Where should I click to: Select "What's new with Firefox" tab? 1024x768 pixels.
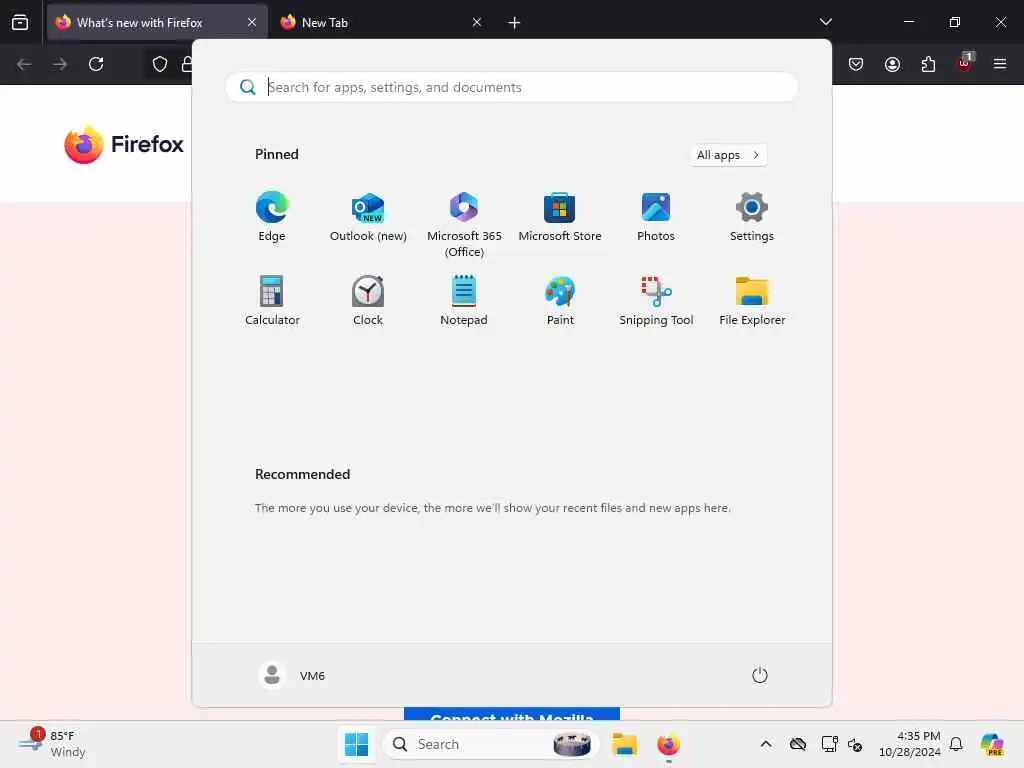(x=157, y=22)
